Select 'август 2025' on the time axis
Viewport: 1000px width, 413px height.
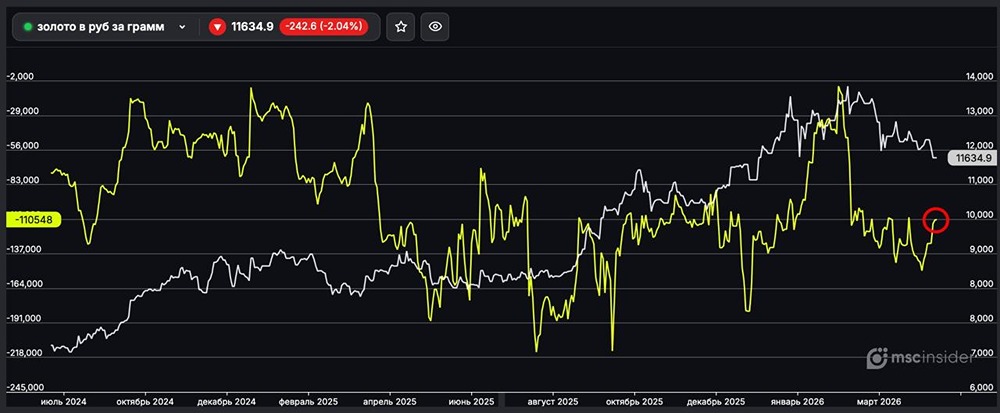coord(554,401)
